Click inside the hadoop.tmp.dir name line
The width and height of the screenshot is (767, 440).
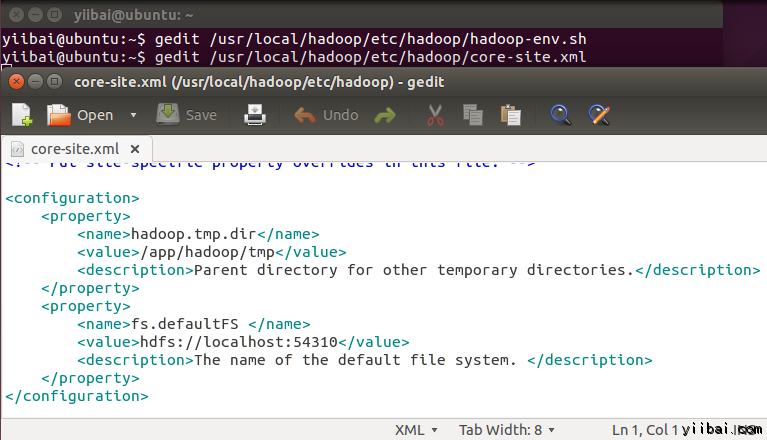pyautogui.click(x=199, y=234)
